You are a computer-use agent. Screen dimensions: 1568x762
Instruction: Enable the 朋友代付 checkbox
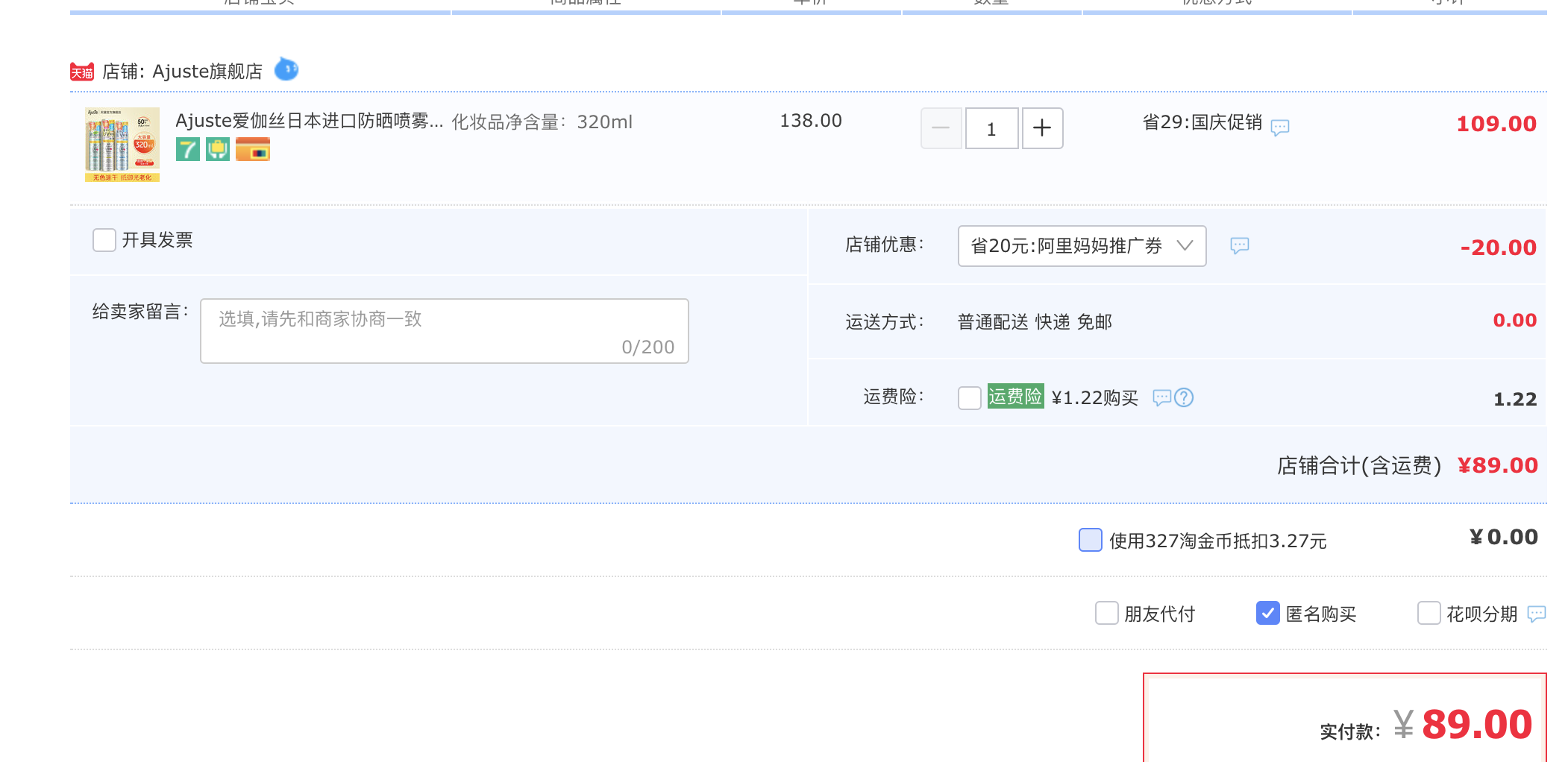tap(1107, 613)
